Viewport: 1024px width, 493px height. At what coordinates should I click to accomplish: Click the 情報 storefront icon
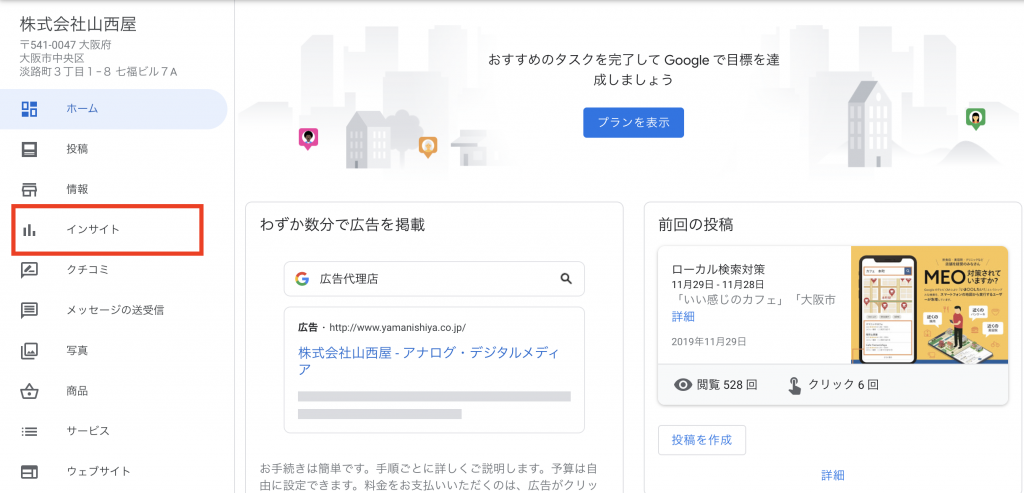coord(29,190)
